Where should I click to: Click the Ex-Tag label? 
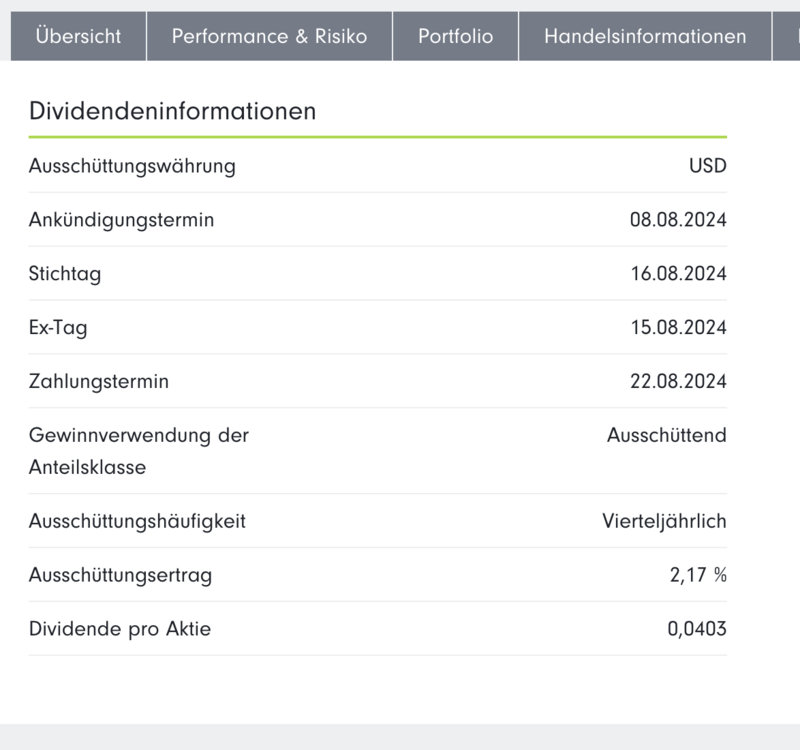58,328
